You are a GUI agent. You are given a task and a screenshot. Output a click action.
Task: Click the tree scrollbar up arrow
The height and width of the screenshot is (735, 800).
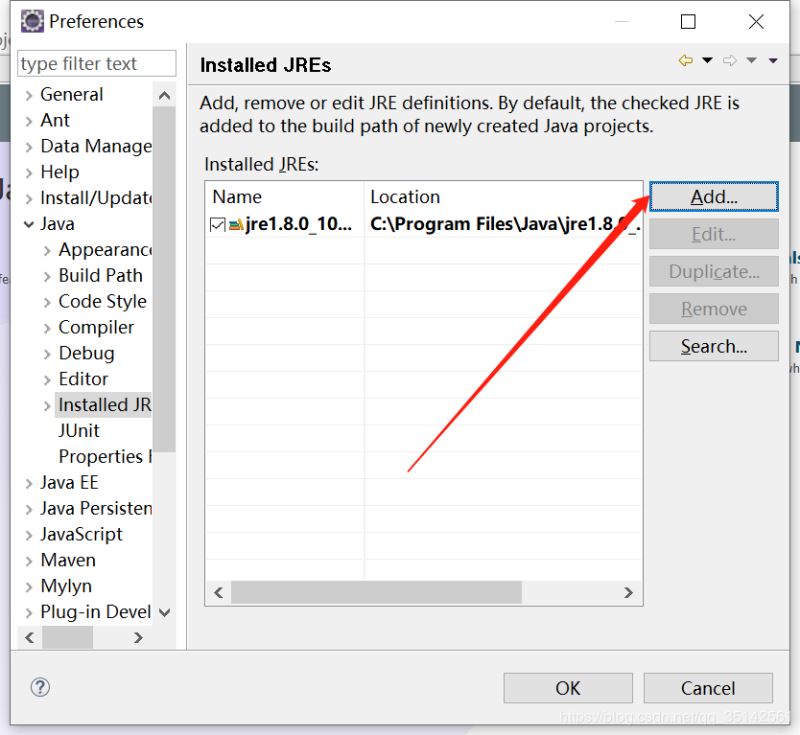[x=164, y=95]
